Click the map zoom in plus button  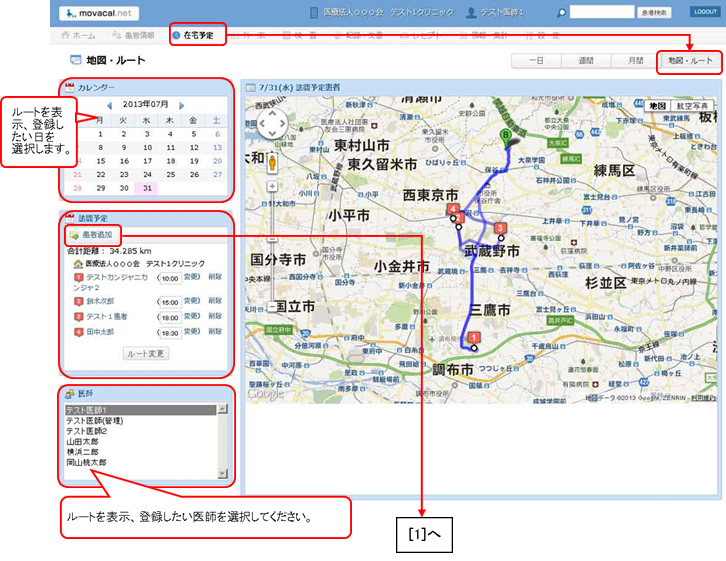(272, 184)
